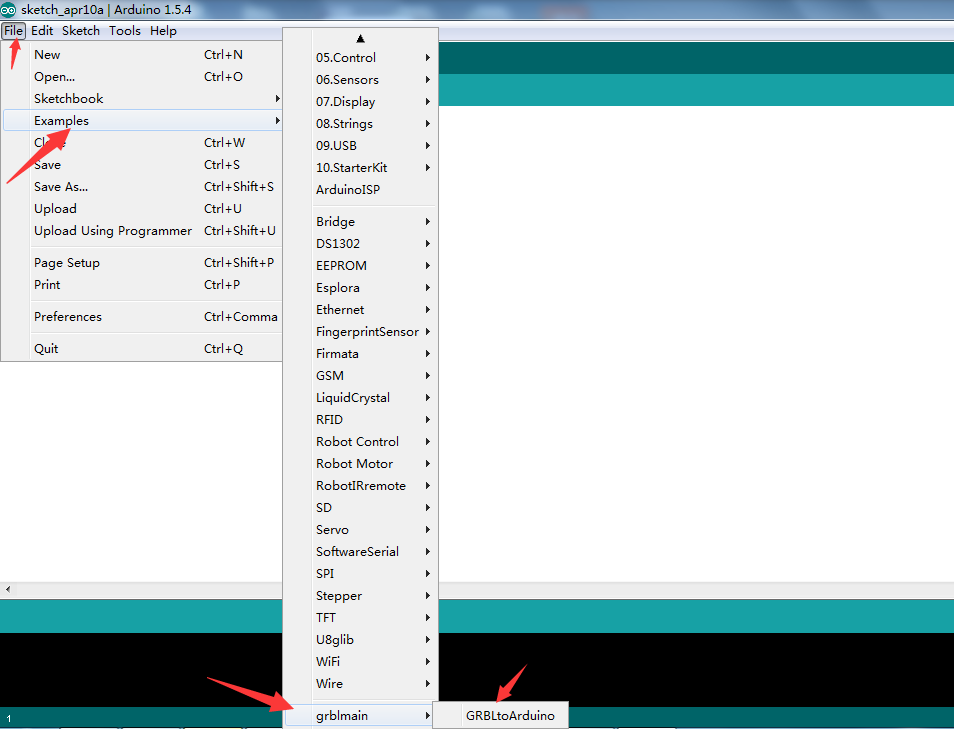Expand the Sketchbook submenu
The image size is (954, 729).
coord(142,99)
